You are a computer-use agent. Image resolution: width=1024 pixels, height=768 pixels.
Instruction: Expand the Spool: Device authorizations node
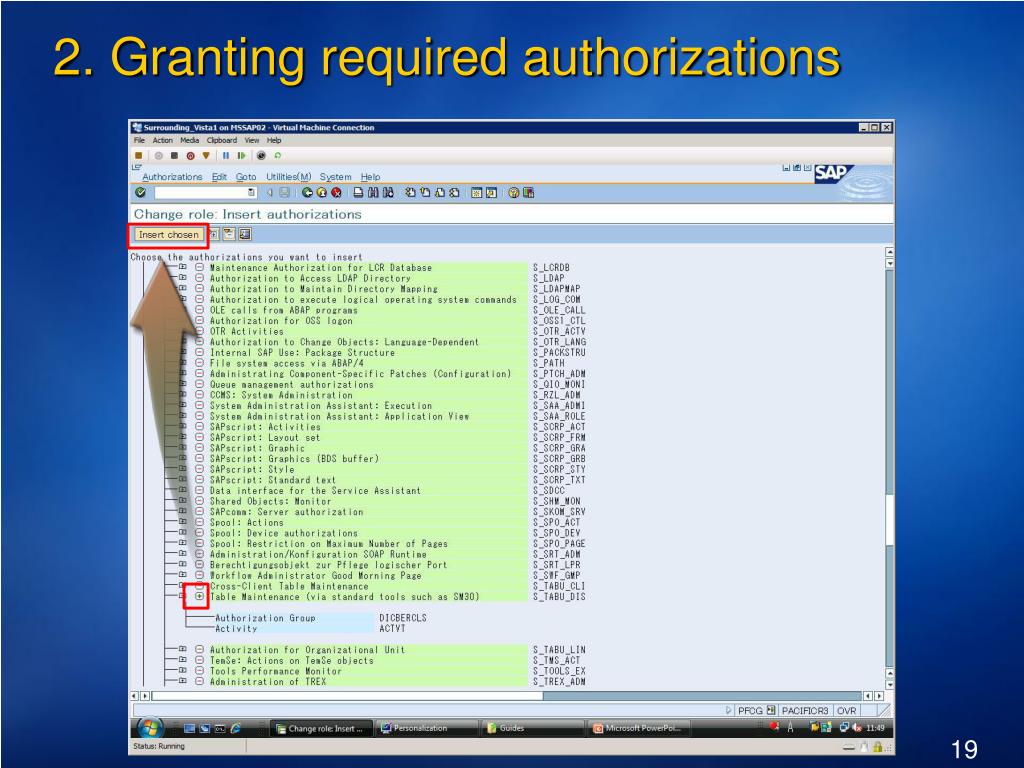tap(182, 532)
